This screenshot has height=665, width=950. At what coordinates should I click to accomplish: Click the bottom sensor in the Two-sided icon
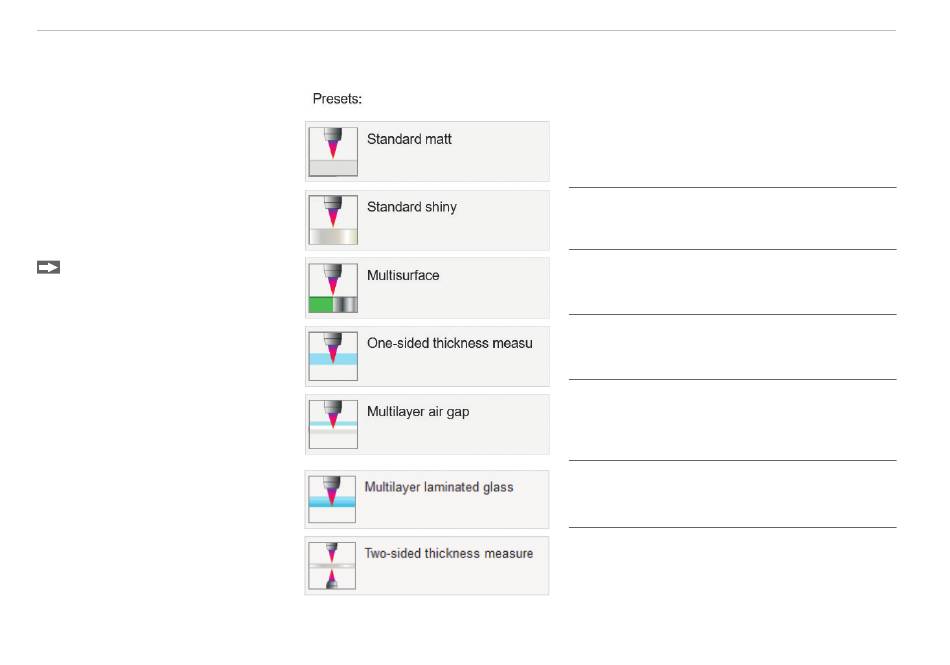(331, 580)
